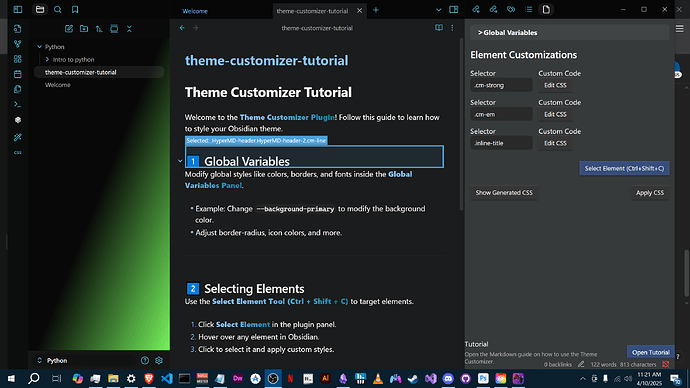This screenshot has width=690, height=388.
Task: Open Obsidian settings gear icon
Action: click(159, 360)
